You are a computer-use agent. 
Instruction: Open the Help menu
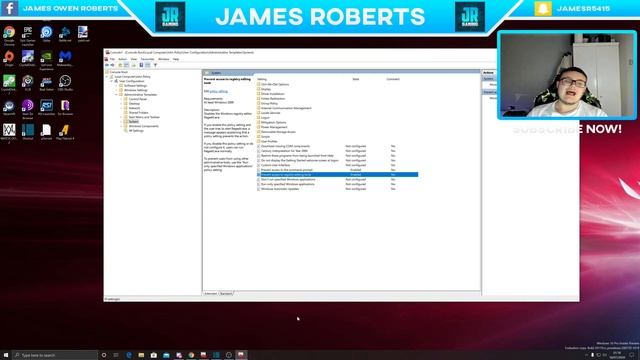176,59
